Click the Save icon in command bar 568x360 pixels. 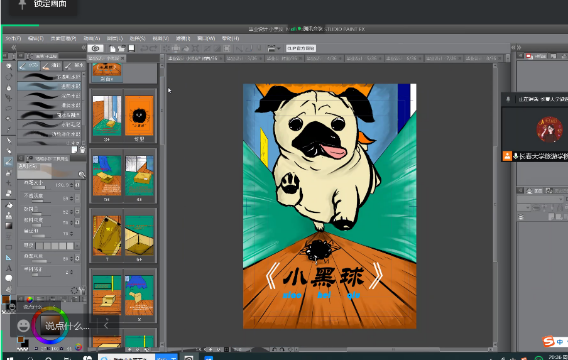[131, 48]
